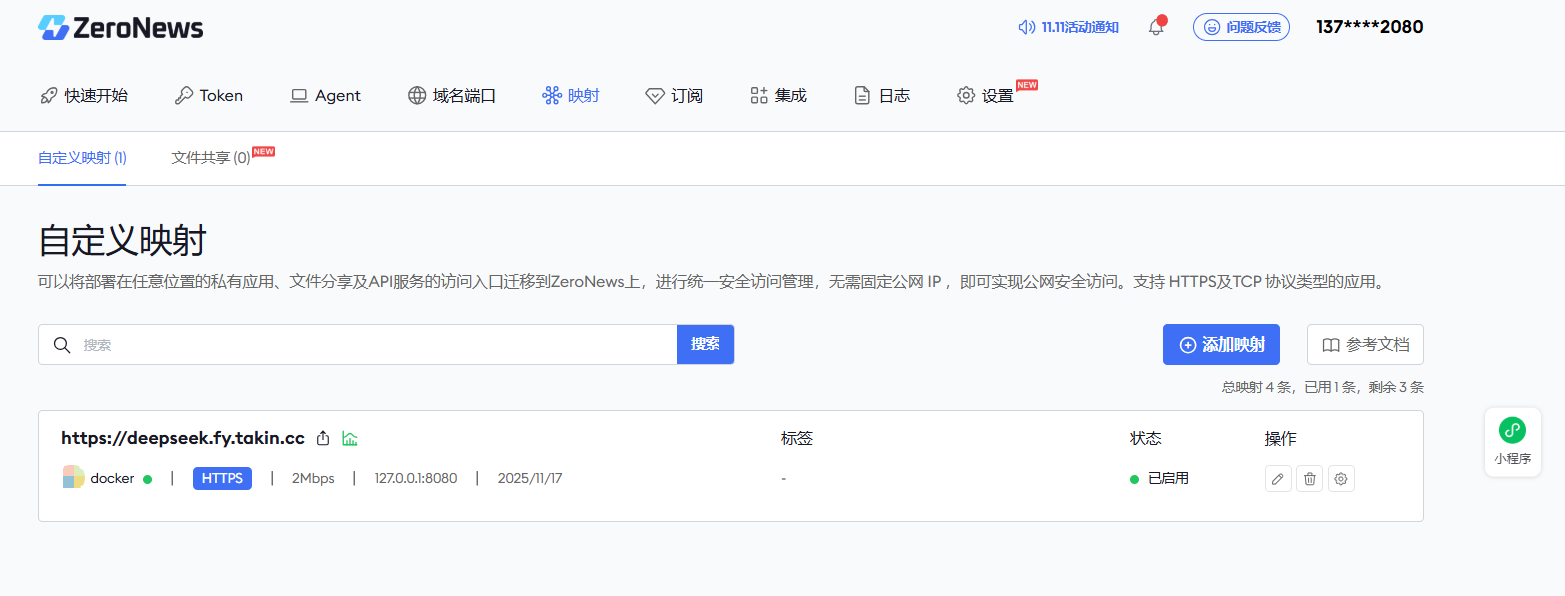
Task: Open account menu 137****2080
Action: coord(1369,27)
